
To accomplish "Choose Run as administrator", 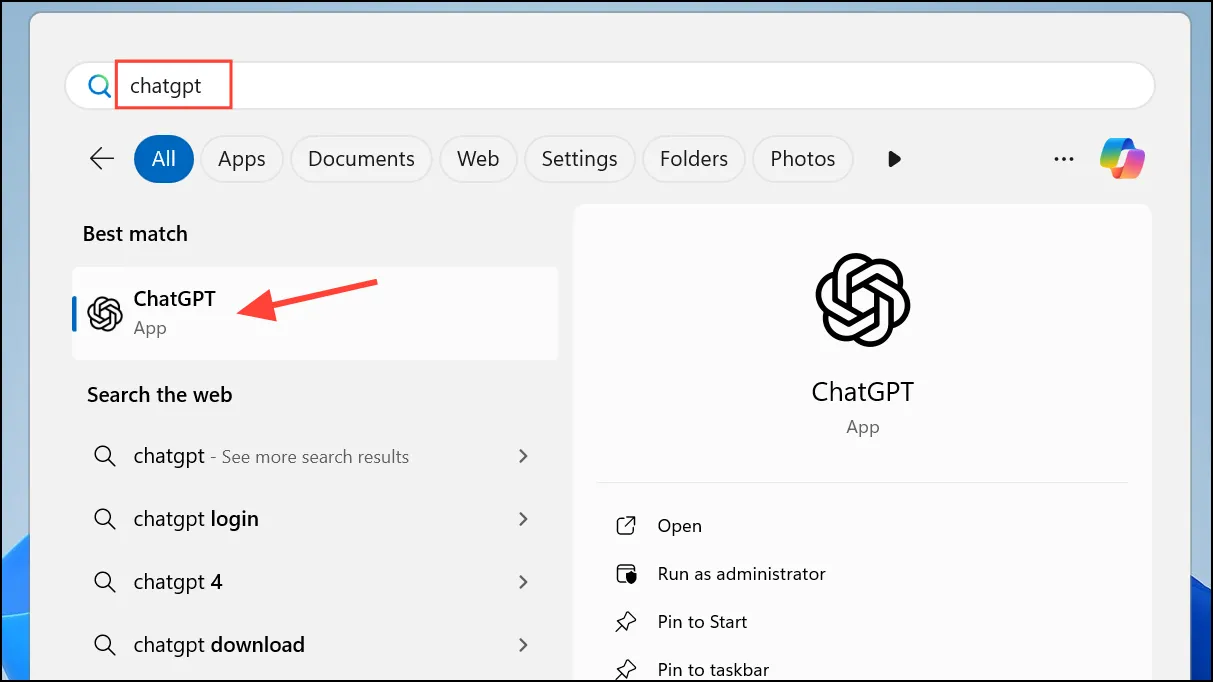I will (x=741, y=574).
